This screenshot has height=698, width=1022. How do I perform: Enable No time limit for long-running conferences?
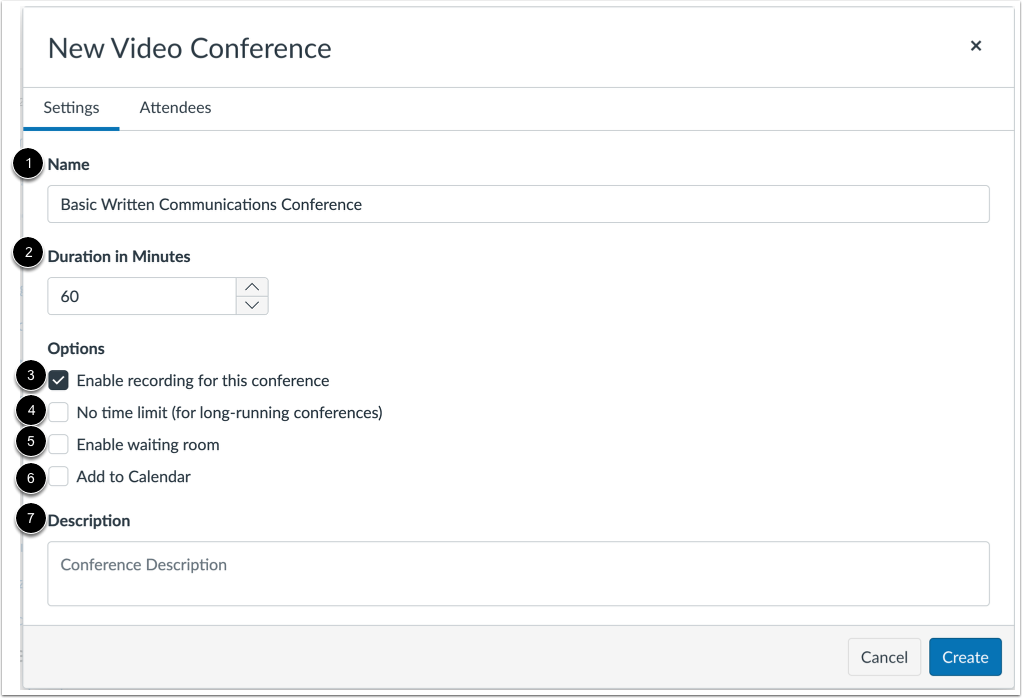[58, 412]
